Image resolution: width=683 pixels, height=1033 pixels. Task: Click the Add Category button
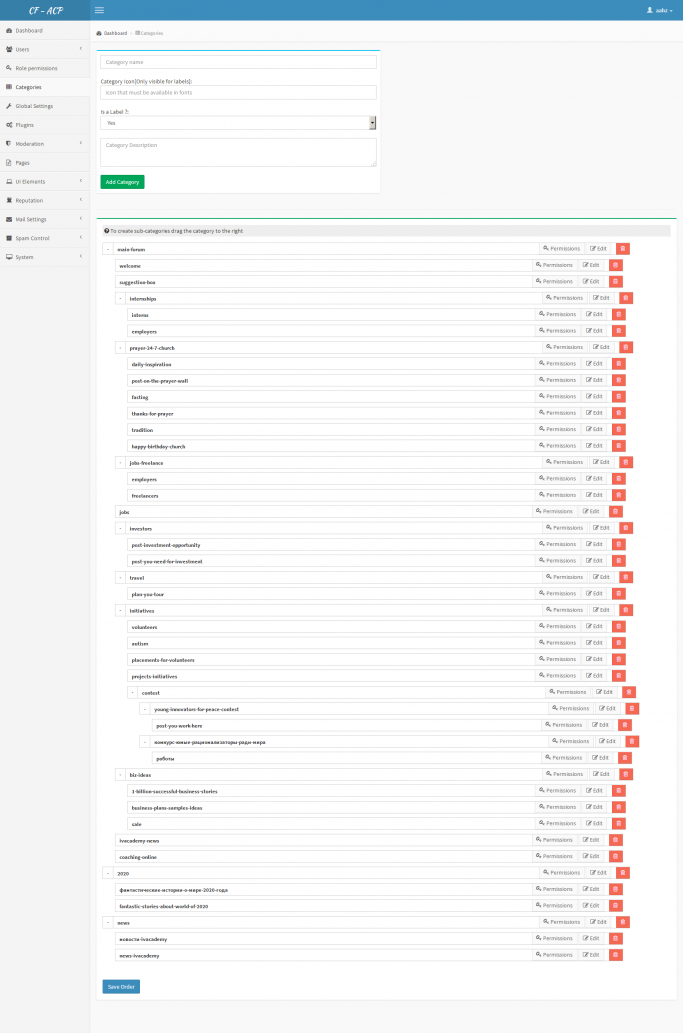click(x=122, y=182)
